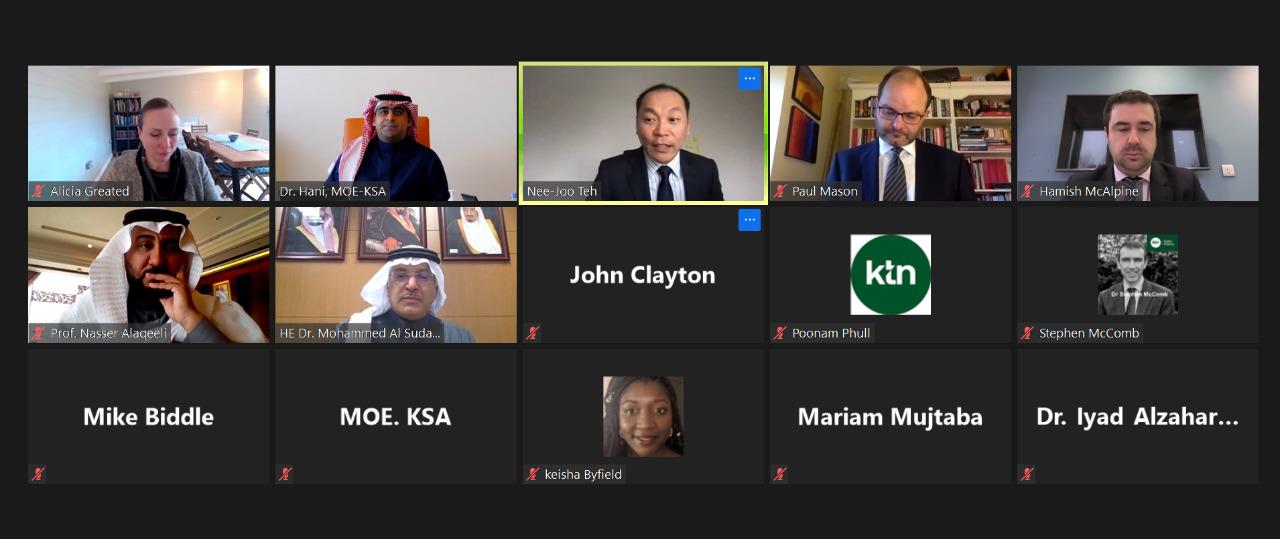Viewport: 1280px width, 539px height.
Task: Click muted mic icon beside keisha Byfield
Action: tap(533, 474)
